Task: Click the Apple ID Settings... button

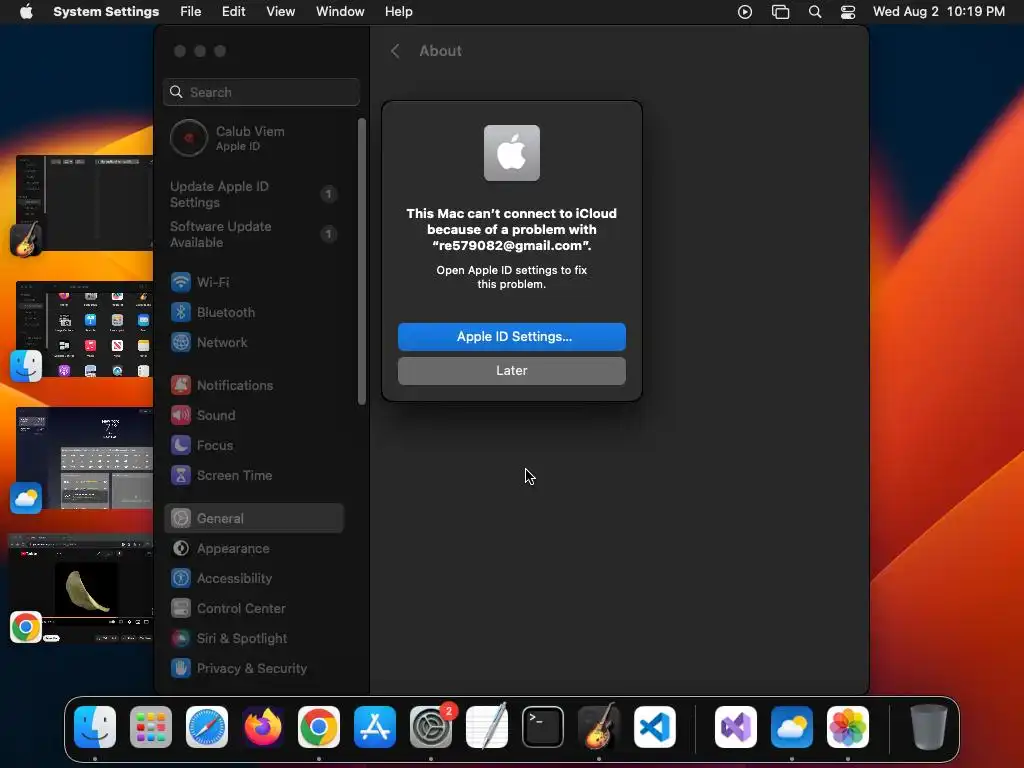Action: [512, 337]
